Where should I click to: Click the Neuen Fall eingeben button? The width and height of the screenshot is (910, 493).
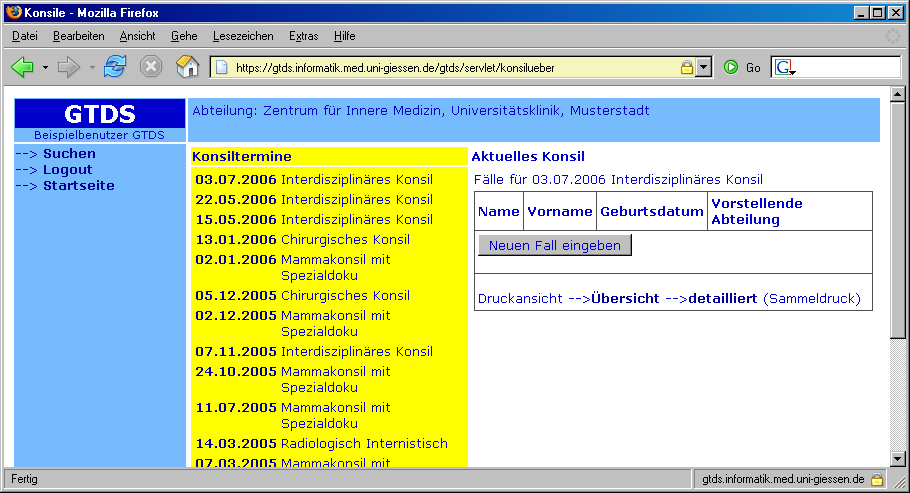[x=554, y=245]
